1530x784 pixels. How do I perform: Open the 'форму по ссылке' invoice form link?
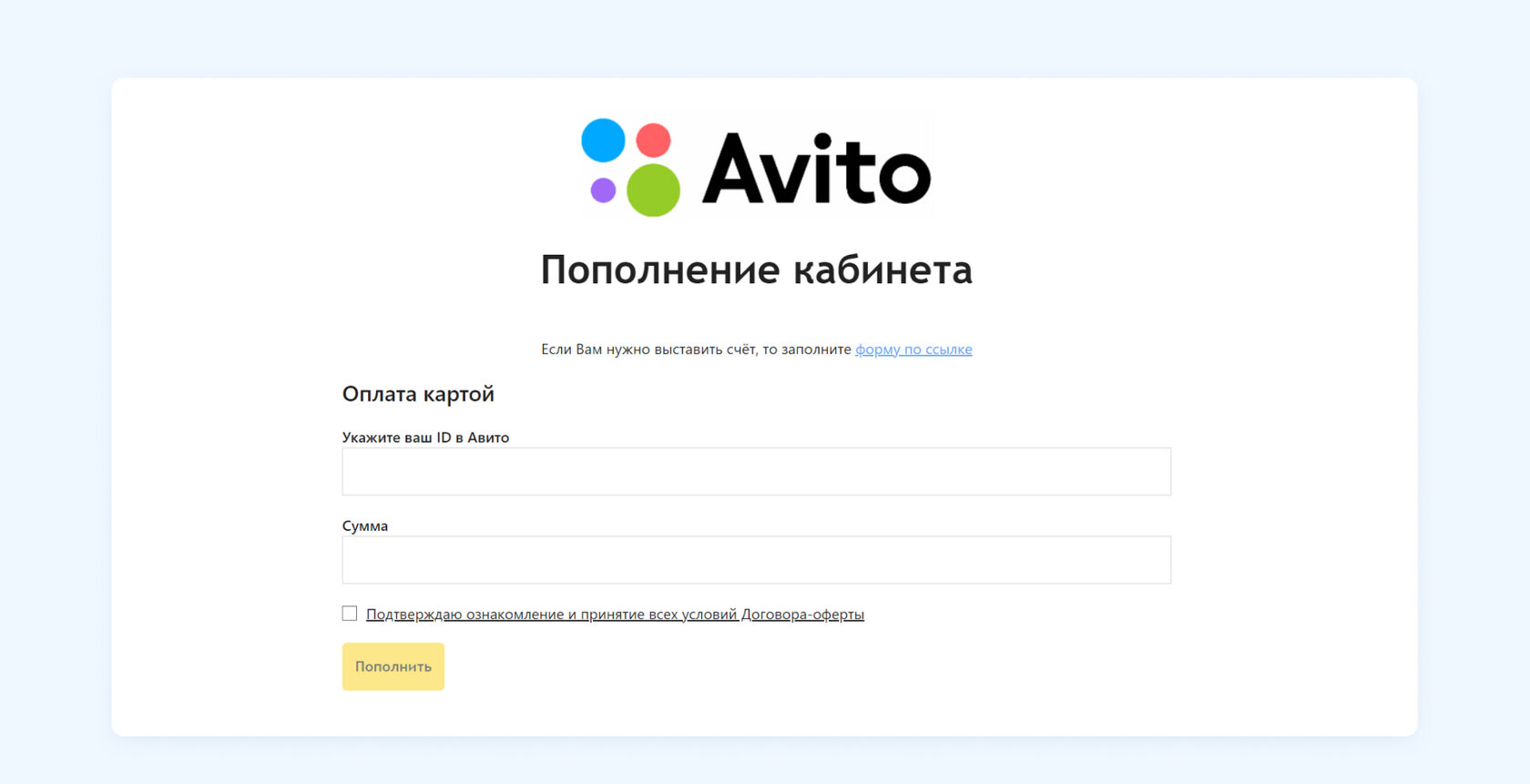(x=913, y=350)
